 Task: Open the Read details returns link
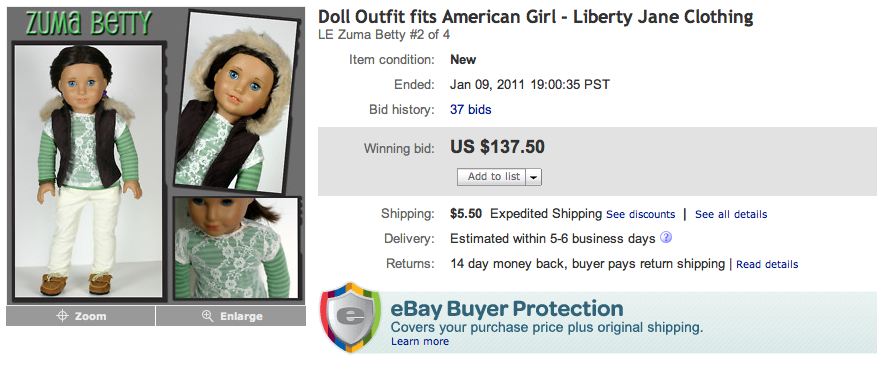pos(767,264)
